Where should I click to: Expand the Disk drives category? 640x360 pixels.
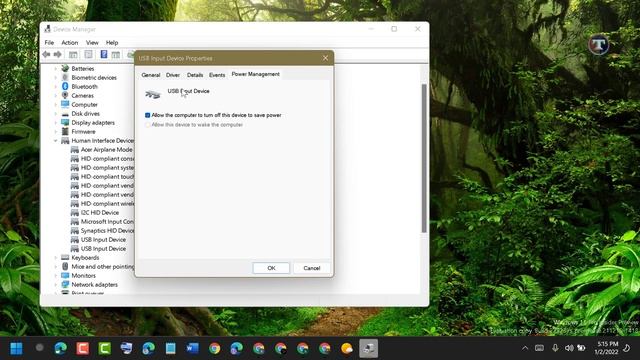[56, 113]
